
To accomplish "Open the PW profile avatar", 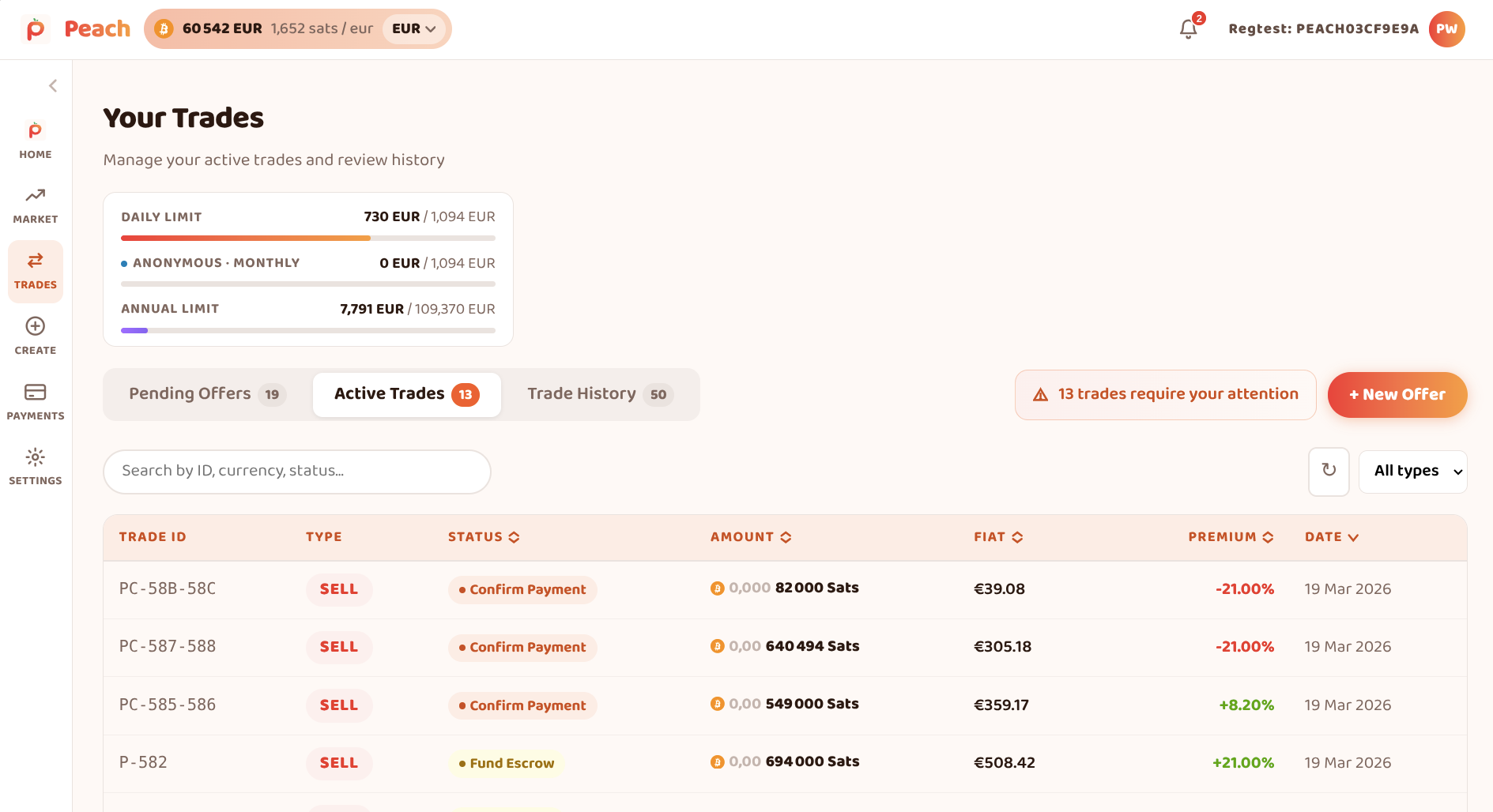I will tap(1446, 29).
